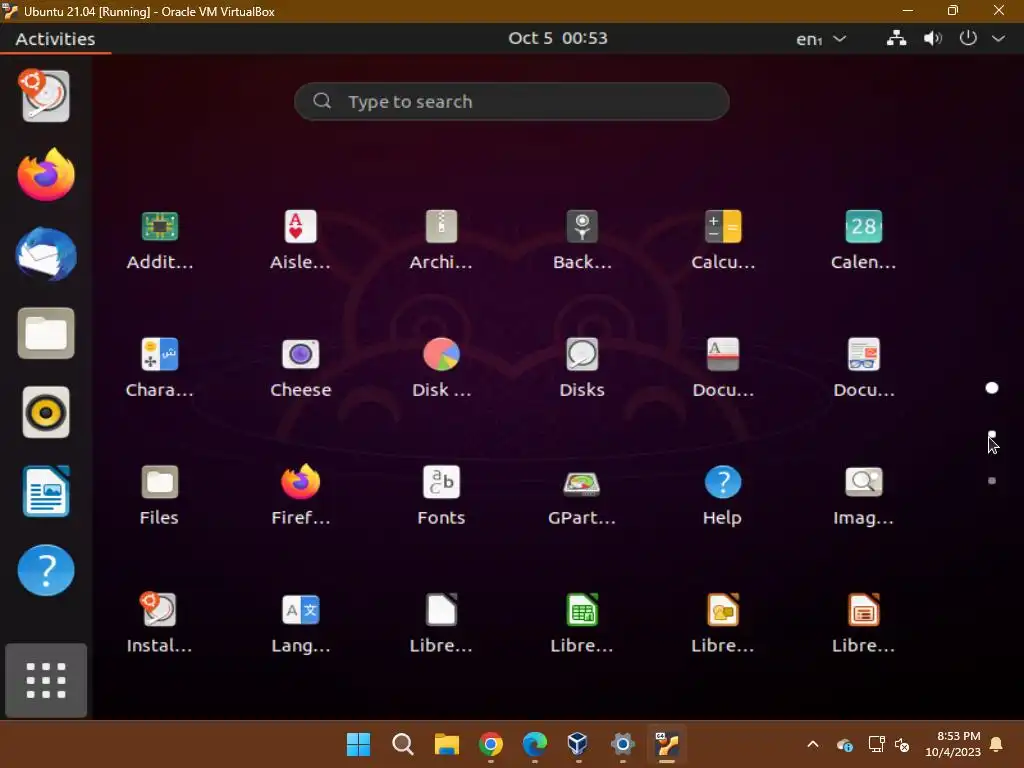Switch to Edge on Windows taskbar

pos(535,744)
